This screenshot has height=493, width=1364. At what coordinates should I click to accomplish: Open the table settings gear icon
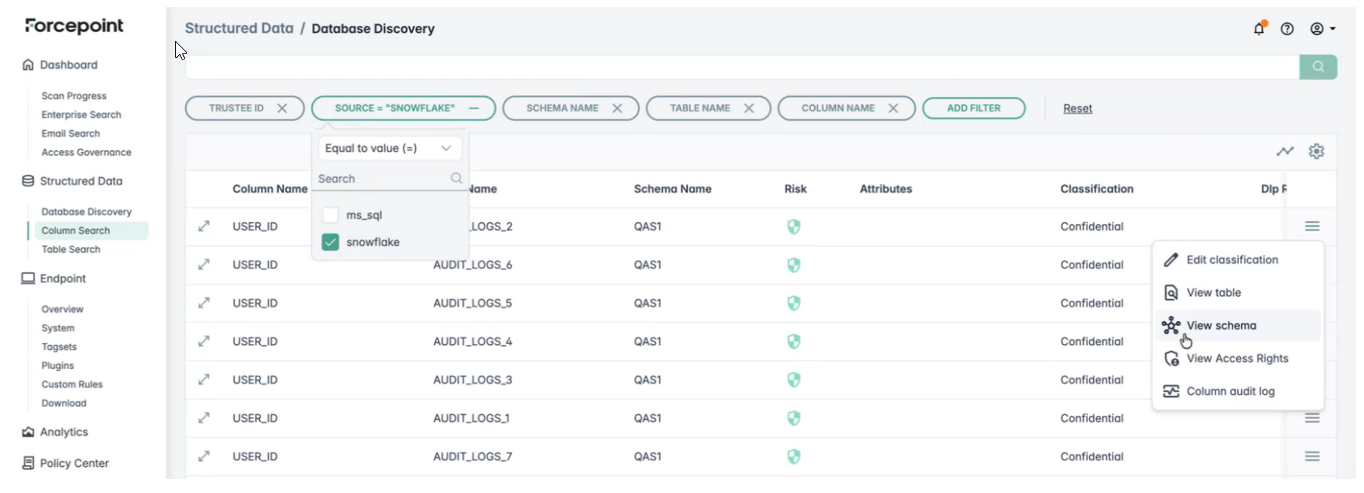tap(1316, 151)
